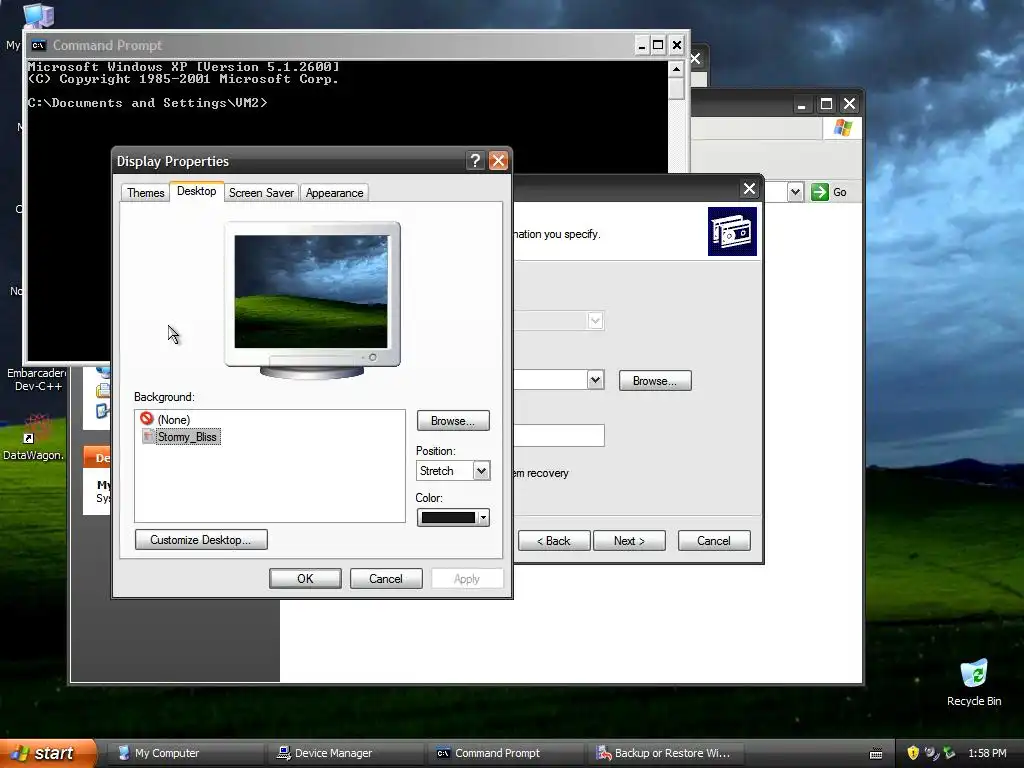Click the monitor wallpaper preview thumbnail
This screenshot has width=1024, height=768.
(x=311, y=291)
